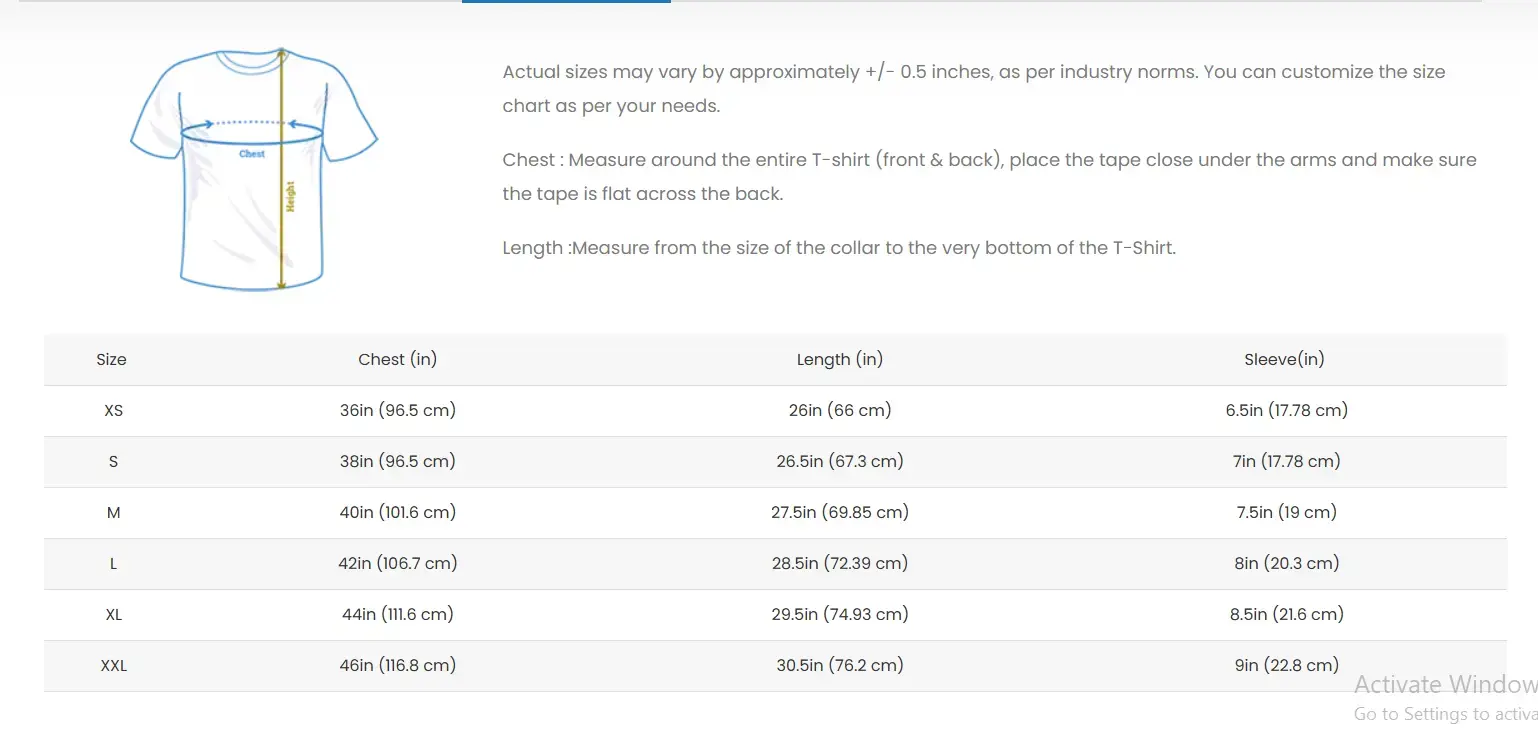The image size is (1538, 732).
Task: Select the 26in (66 cm) length cell
Action: (840, 411)
